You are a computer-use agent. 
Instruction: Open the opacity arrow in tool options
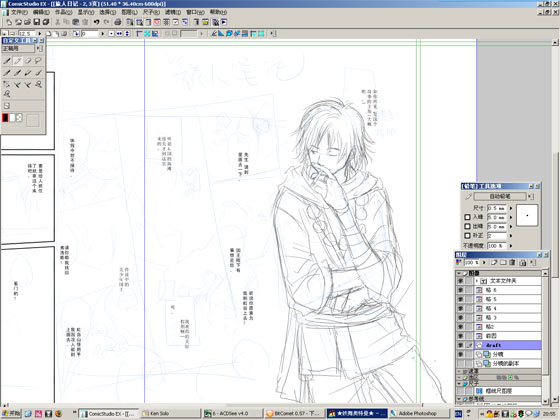pyautogui.click(x=511, y=246)
